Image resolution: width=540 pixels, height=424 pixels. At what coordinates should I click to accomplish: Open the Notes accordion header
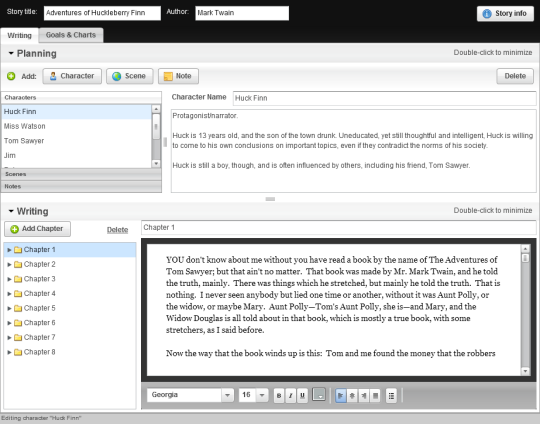[81, 186]
